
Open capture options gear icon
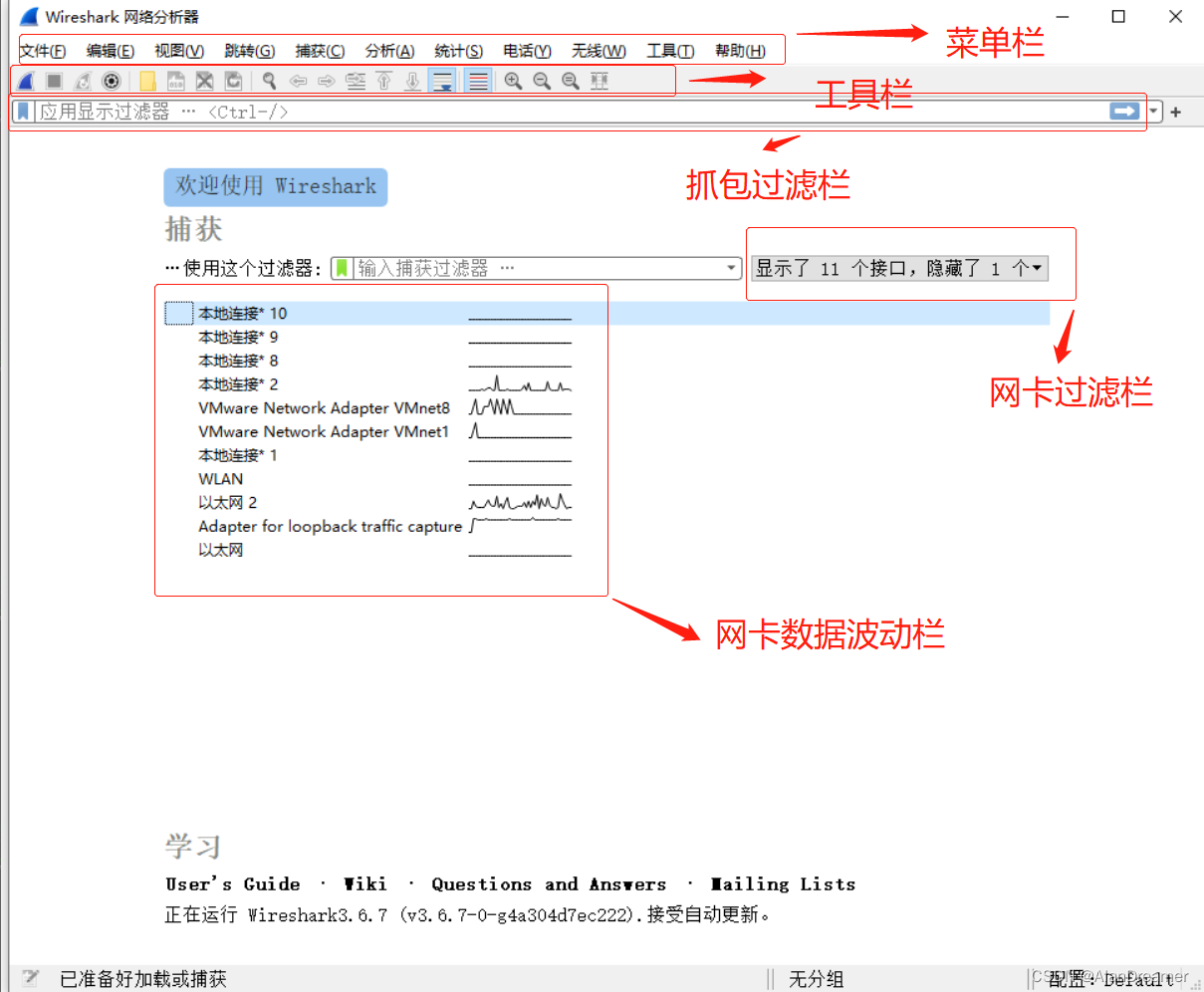[112, 81]
